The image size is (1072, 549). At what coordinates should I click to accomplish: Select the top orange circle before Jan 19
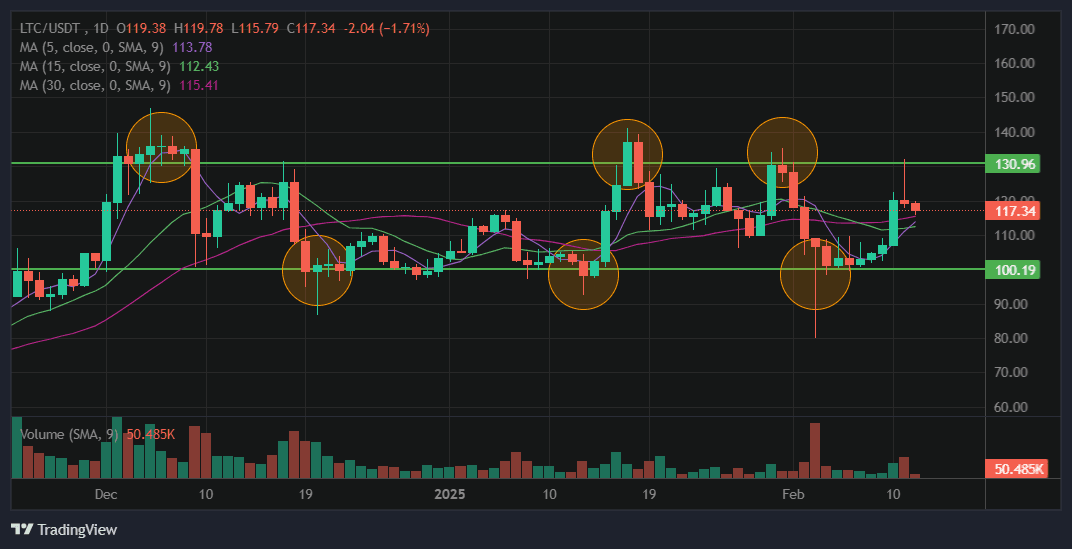[x=627, y=154]
